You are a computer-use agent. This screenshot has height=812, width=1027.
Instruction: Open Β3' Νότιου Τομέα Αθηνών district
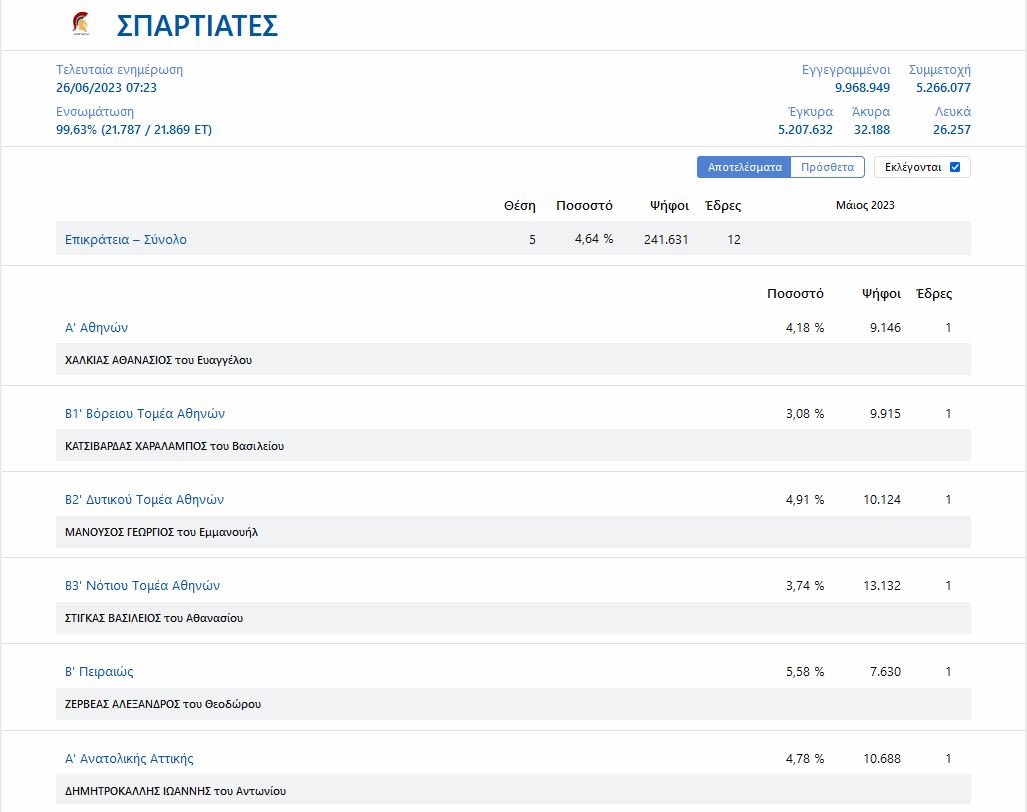click(142, 586)
